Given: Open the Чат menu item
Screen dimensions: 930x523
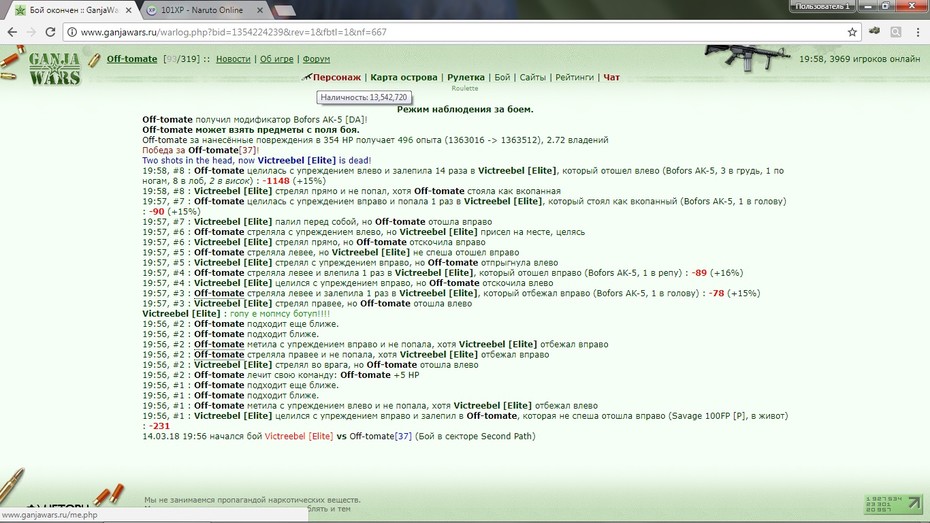Looking at the screenshot, I should pos(611,77).
